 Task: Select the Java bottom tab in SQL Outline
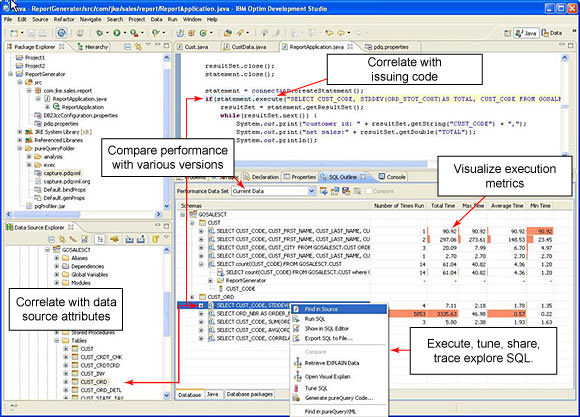point(212,395)
